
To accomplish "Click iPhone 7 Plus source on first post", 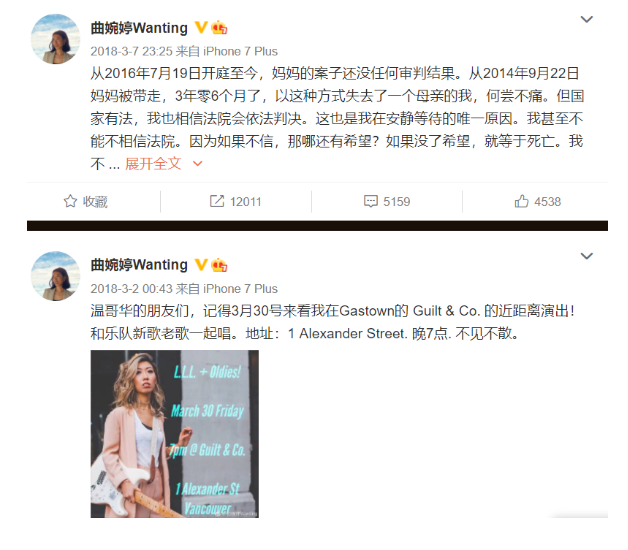I will pyautogui.click(x=240, y=51).
